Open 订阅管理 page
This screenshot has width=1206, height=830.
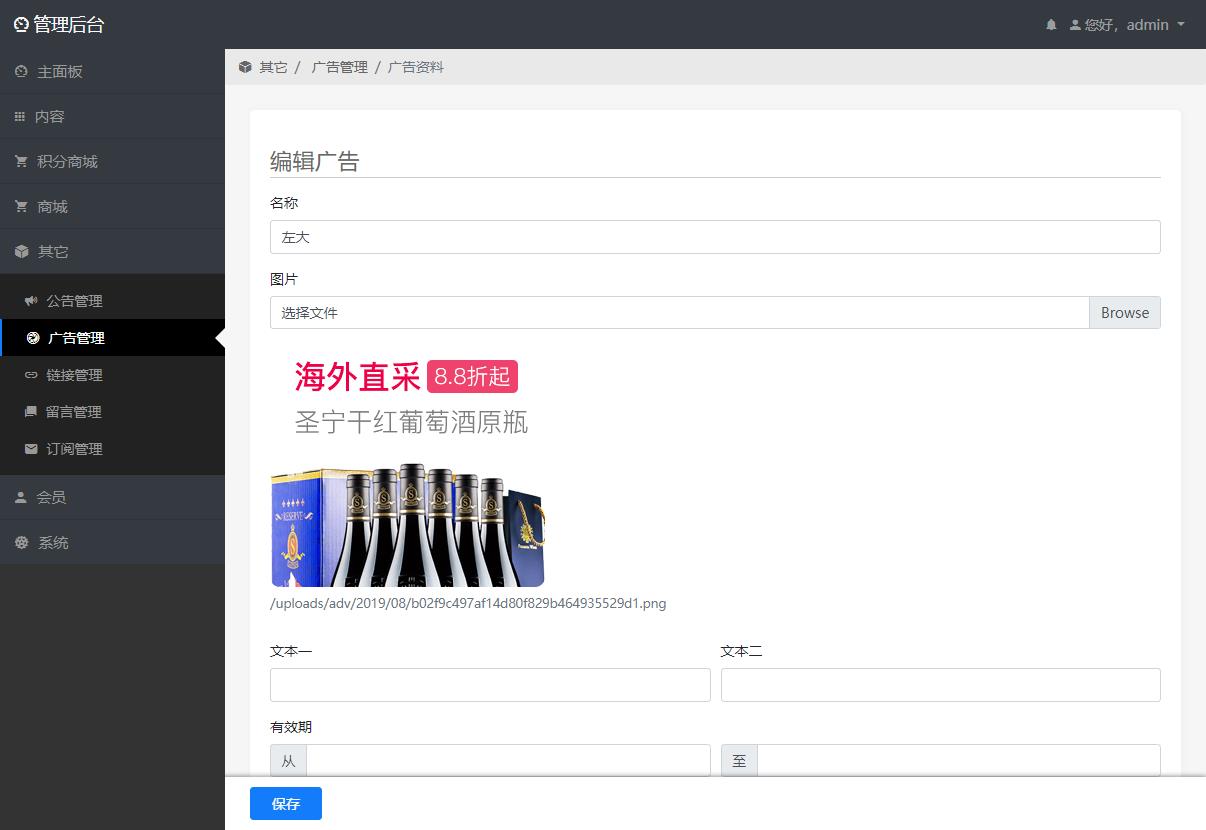112,449
